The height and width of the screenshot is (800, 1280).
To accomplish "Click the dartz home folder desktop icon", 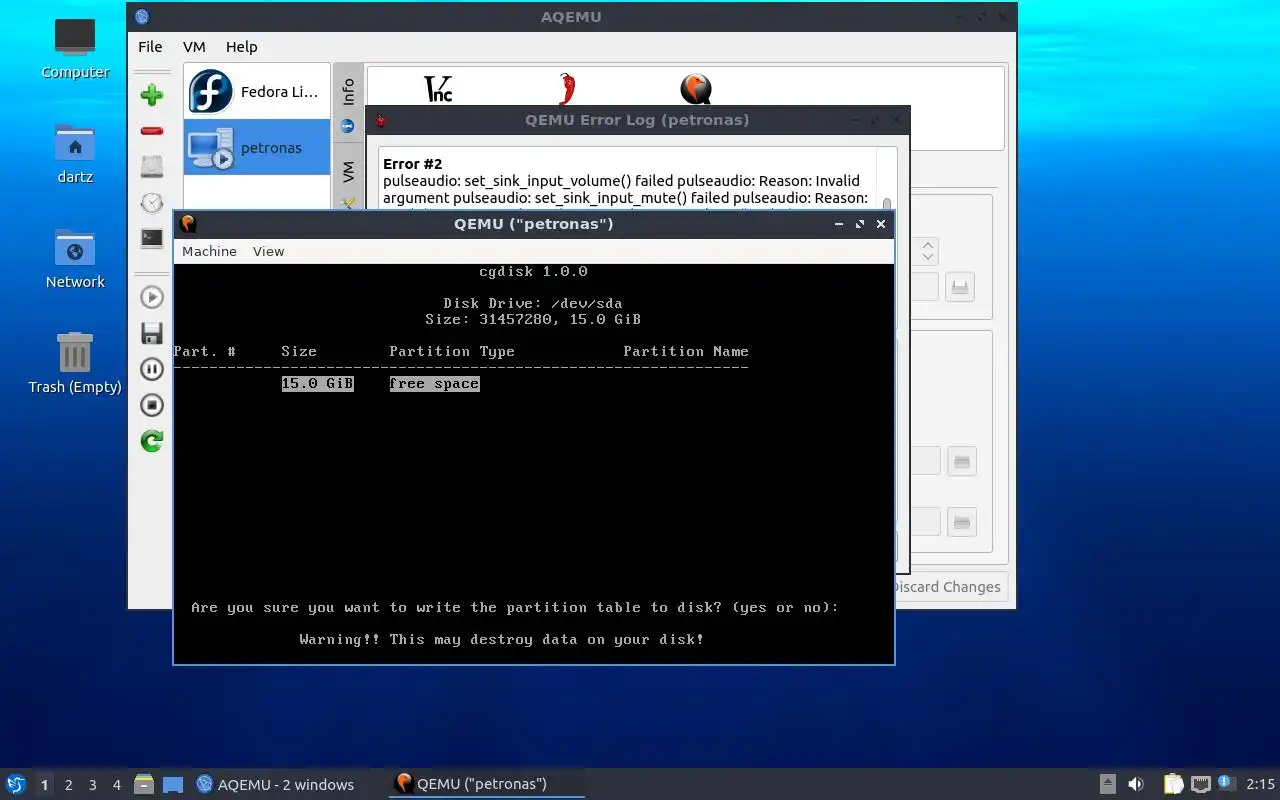I will pos(75,154).
